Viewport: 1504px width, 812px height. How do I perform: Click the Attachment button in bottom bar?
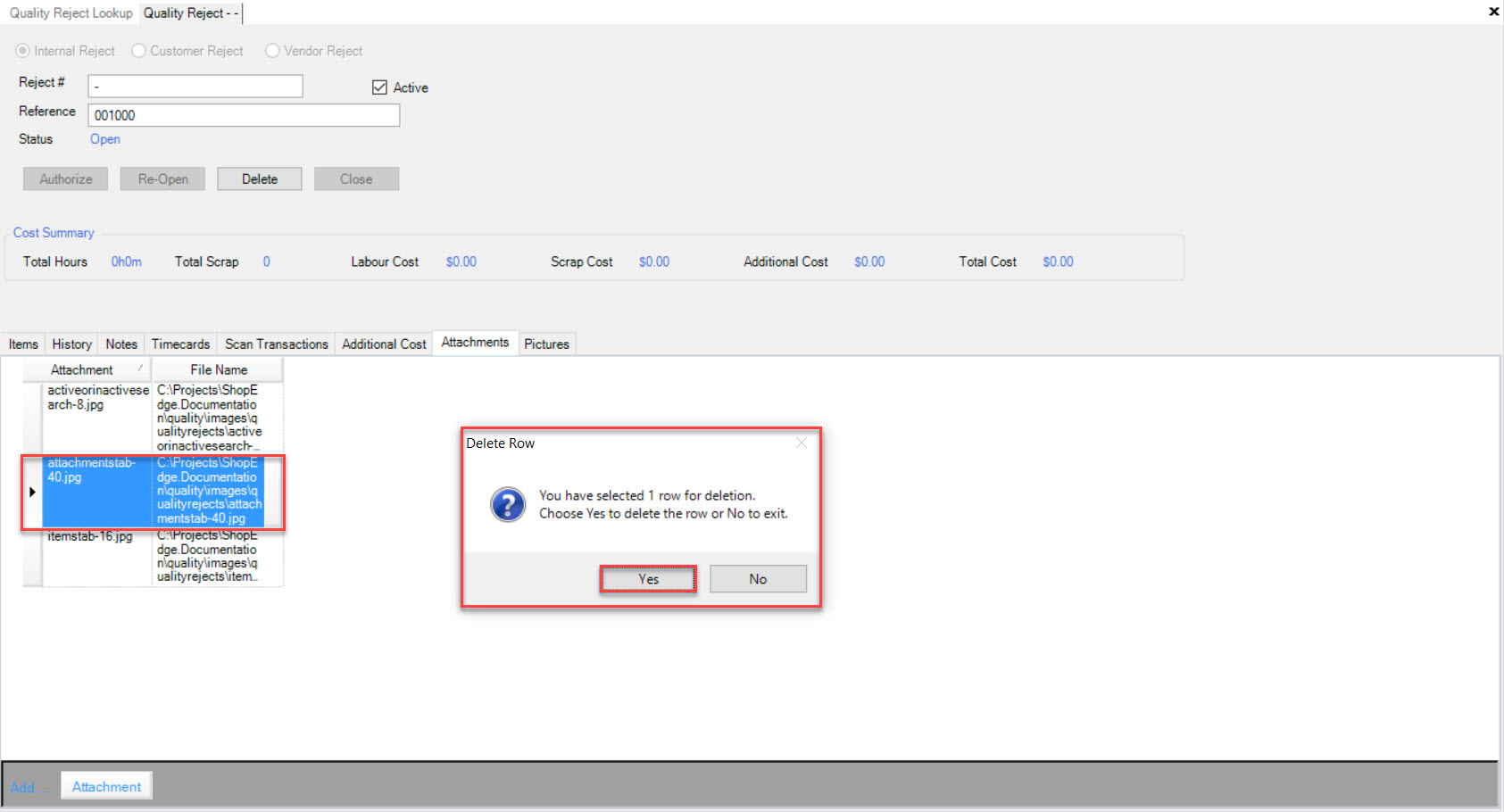pos(106,787)
